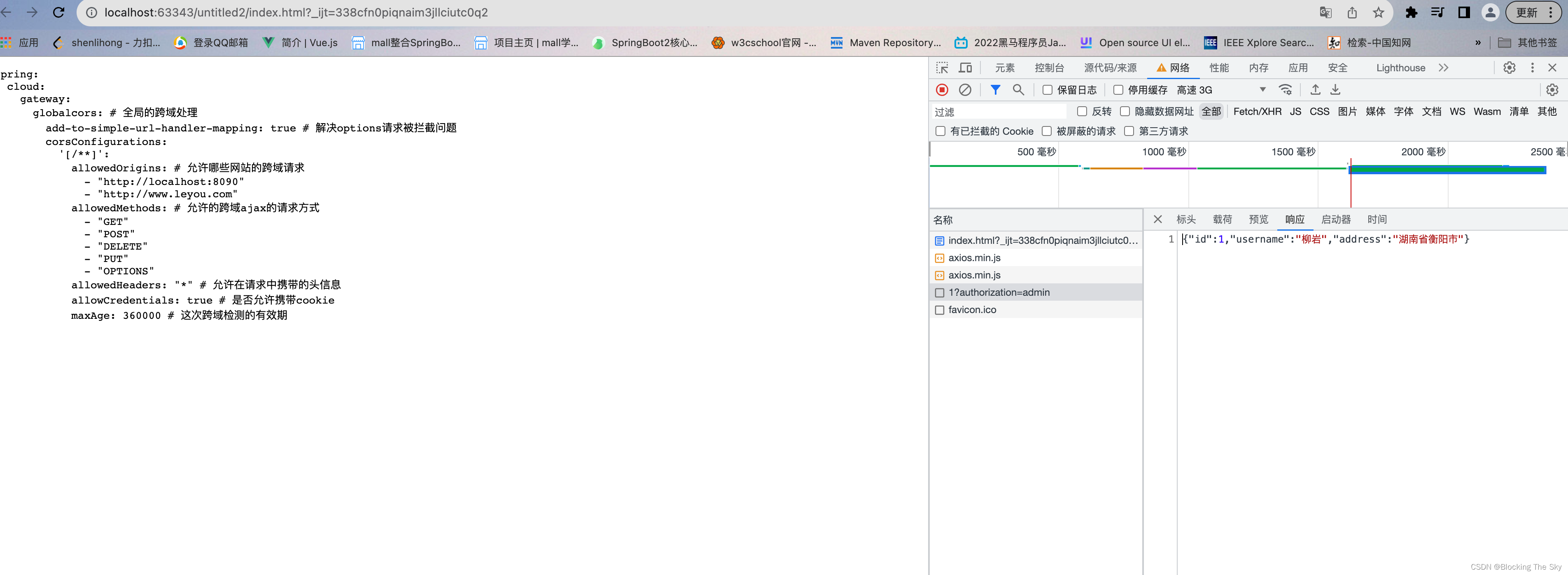Bookmark this page with the star icon
The width and height of the screenshot is (1568, 575).
click(1379, 13)
